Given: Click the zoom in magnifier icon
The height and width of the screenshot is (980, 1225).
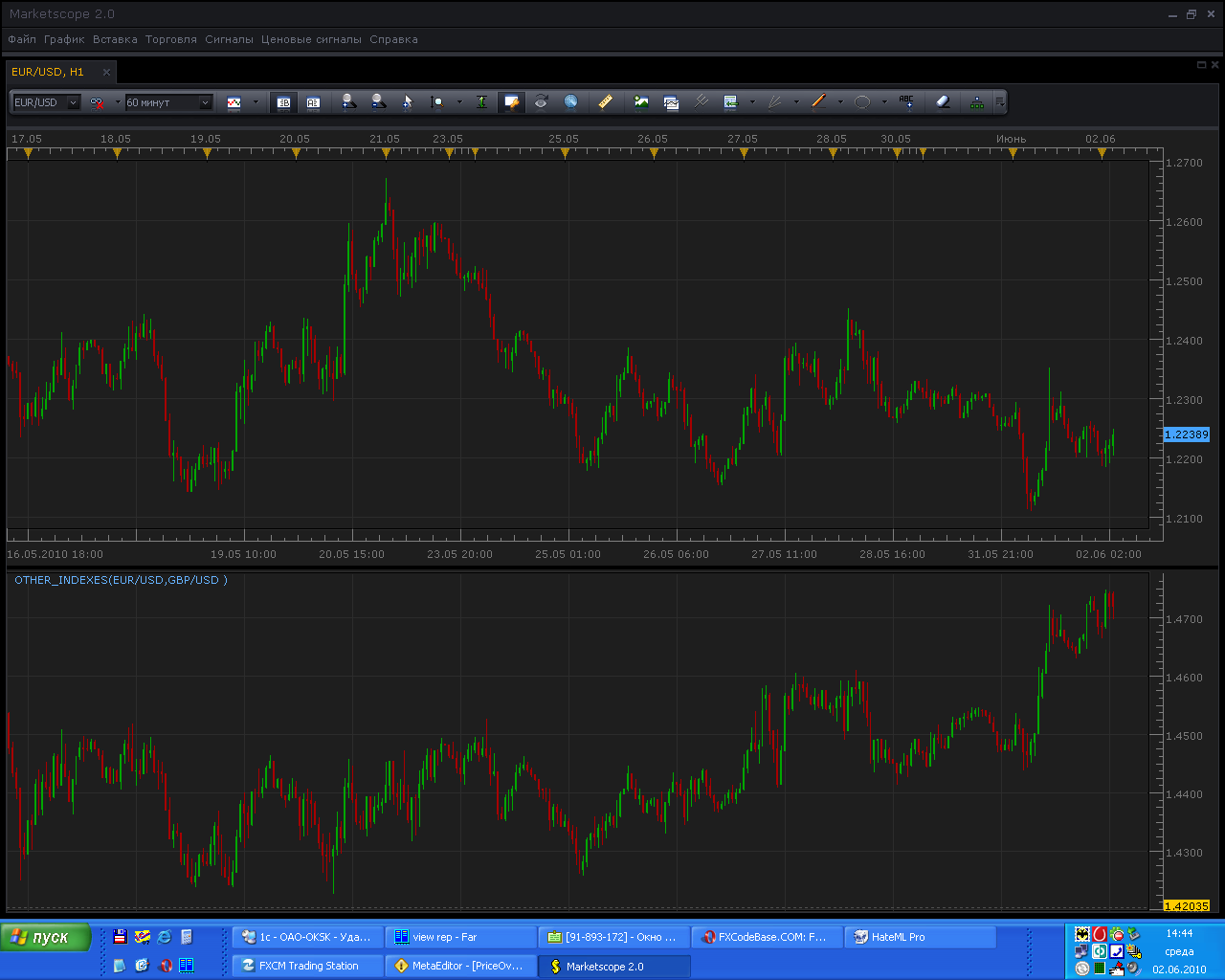Looking at the screenshot, I should tap(348, 101).
